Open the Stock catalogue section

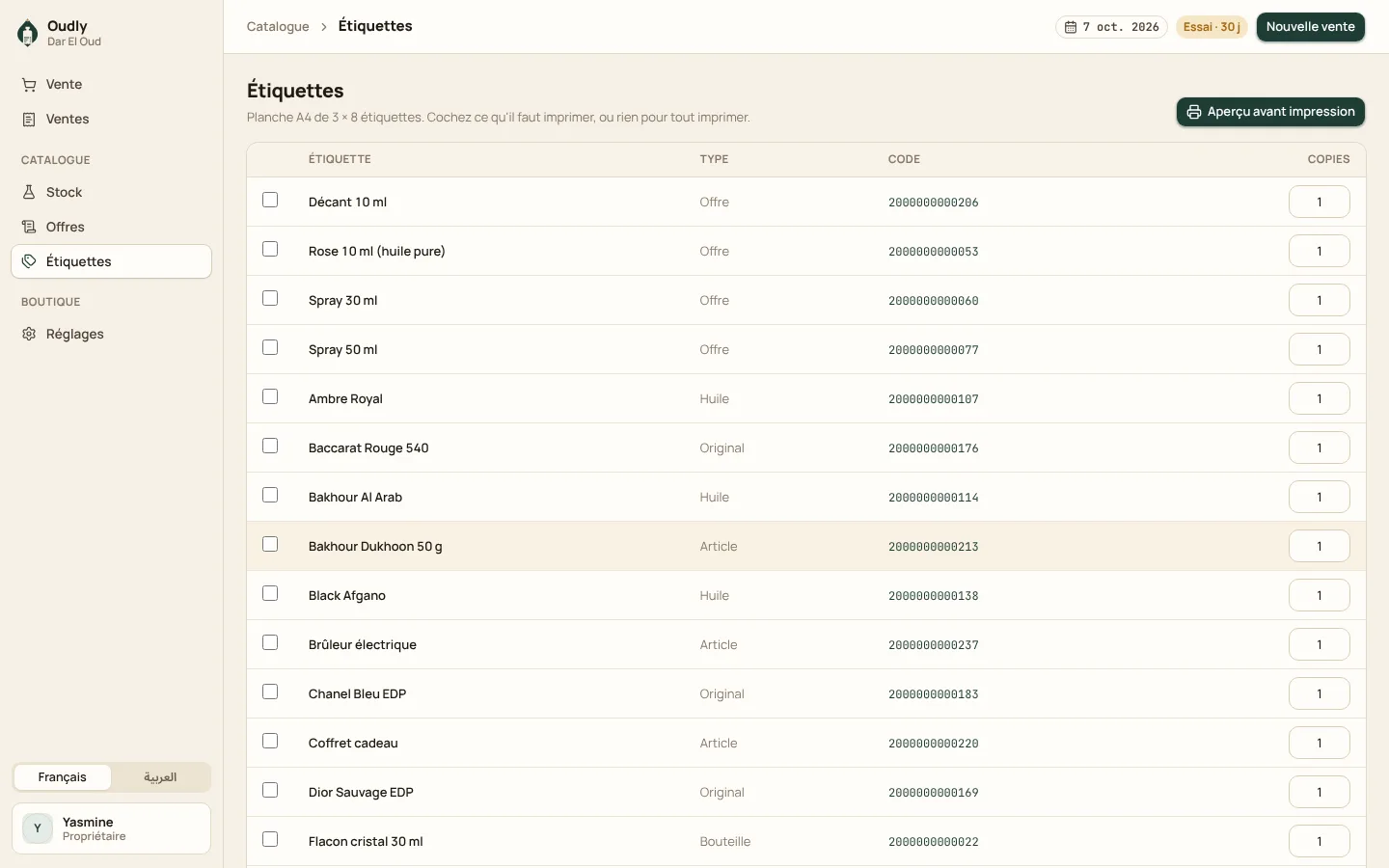pos(111,193)
